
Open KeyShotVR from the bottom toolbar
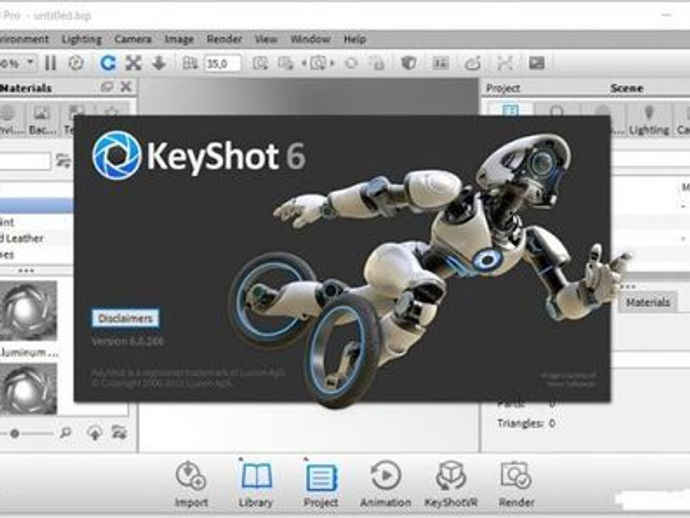click(x=451, y=484)
